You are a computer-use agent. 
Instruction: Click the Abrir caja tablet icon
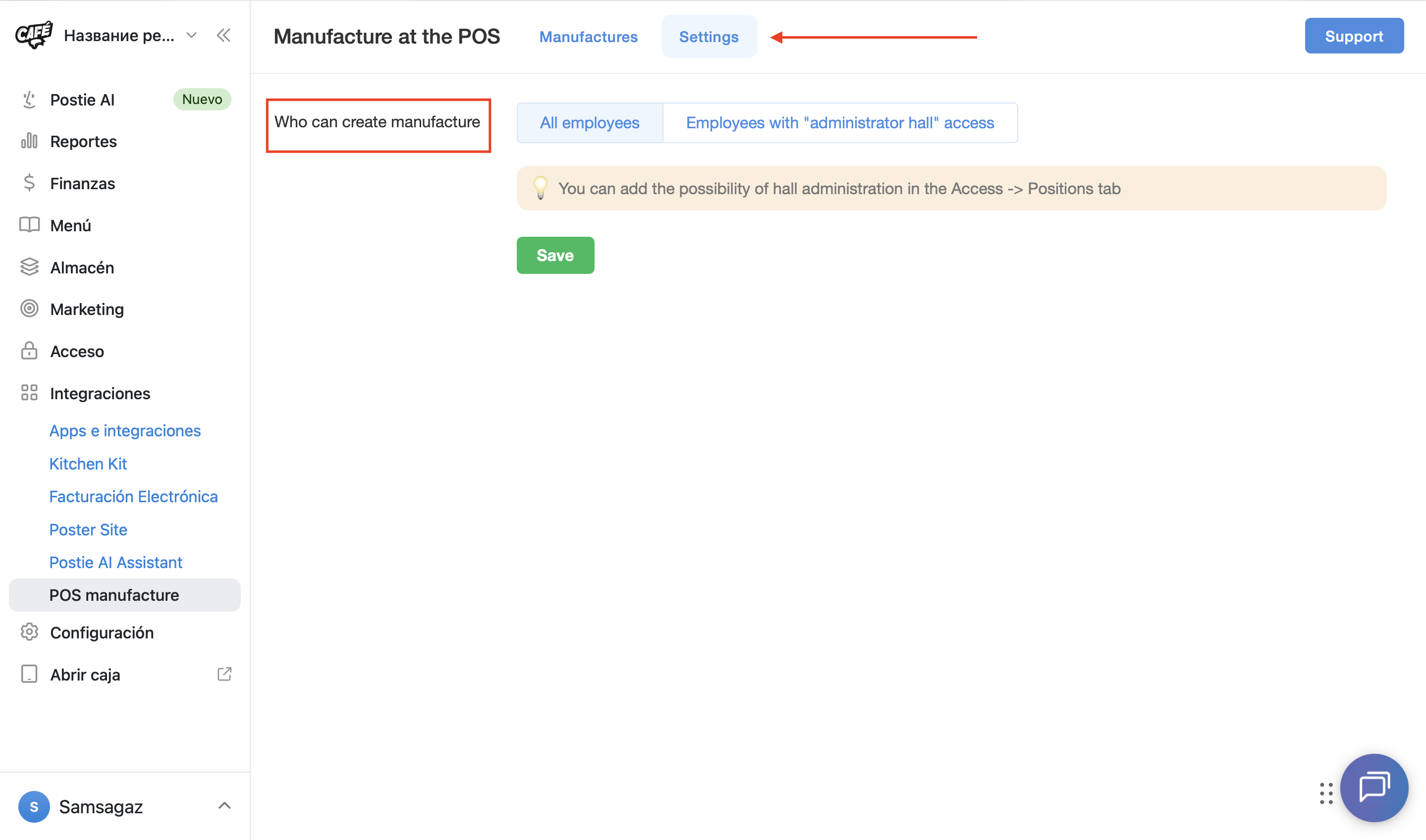click(x=29, y=674)
